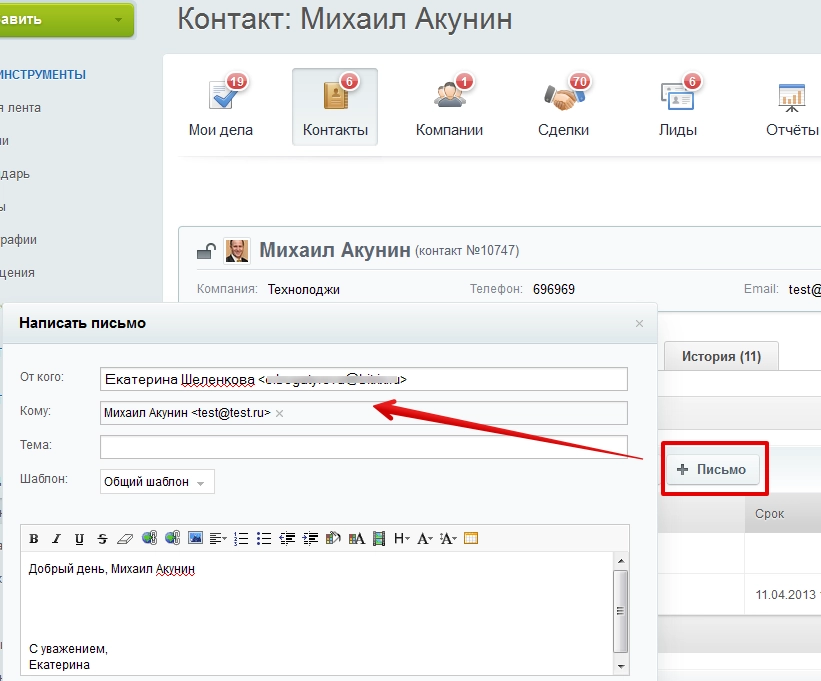Toggle the numbered list formatting
Screen dimensions: 821x681
pos(243,538)
